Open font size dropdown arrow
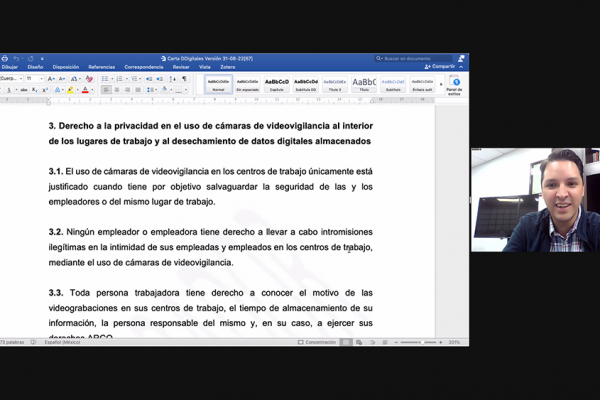The image size is (600, 400). [x=41, y=79]
